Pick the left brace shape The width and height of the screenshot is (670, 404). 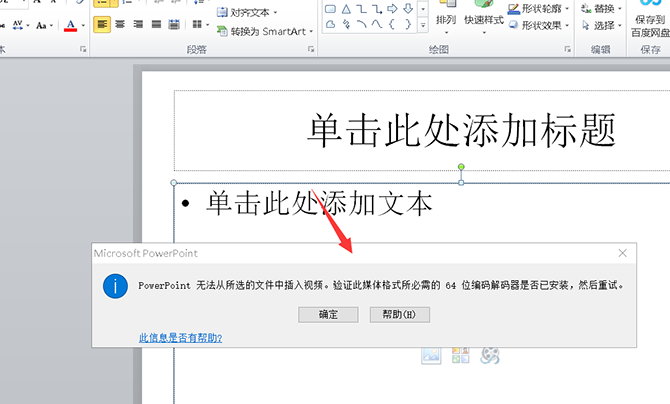point(392,24)
